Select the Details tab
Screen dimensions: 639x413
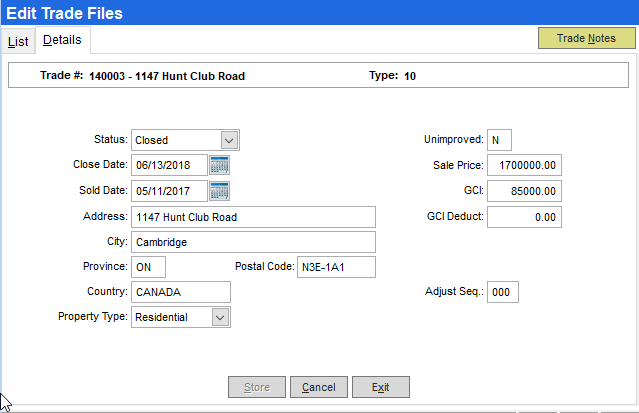[x=62, y=40]
